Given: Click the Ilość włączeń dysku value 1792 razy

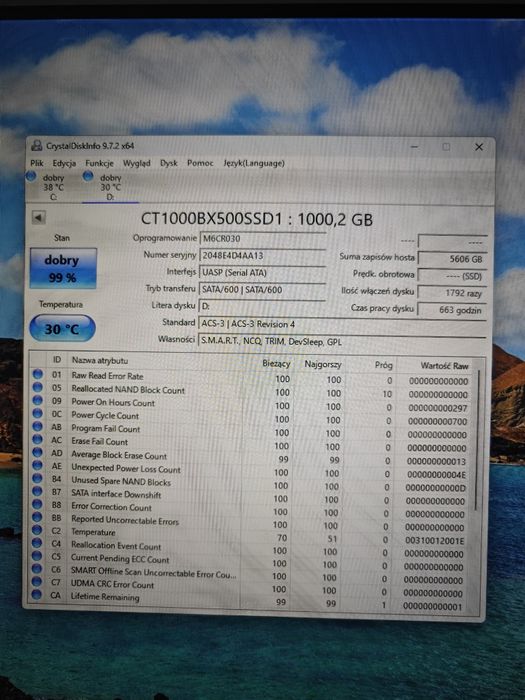Looking at the screenshot, I should point(452,293).
